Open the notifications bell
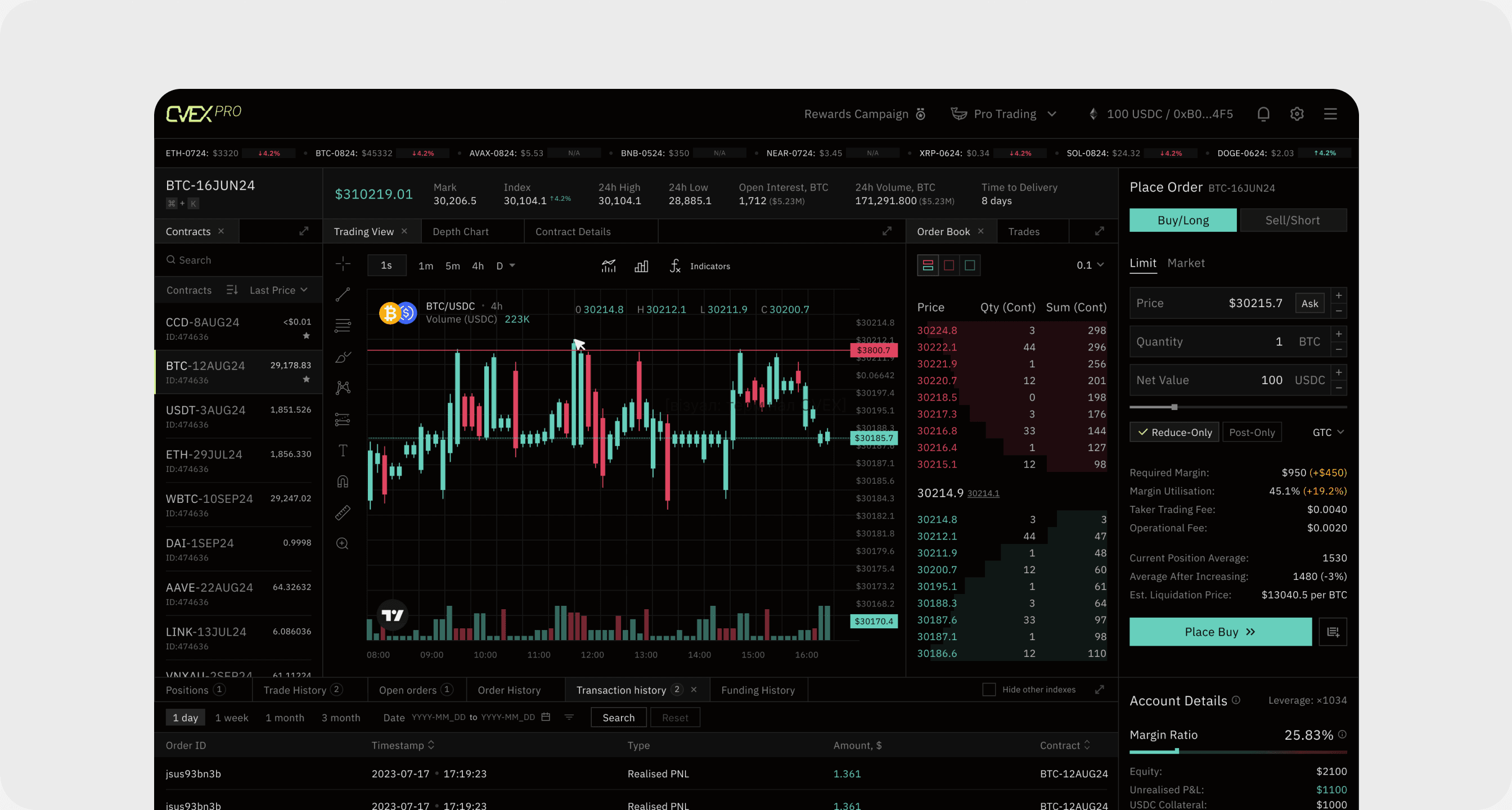1512x810 pixels. 1263,114
